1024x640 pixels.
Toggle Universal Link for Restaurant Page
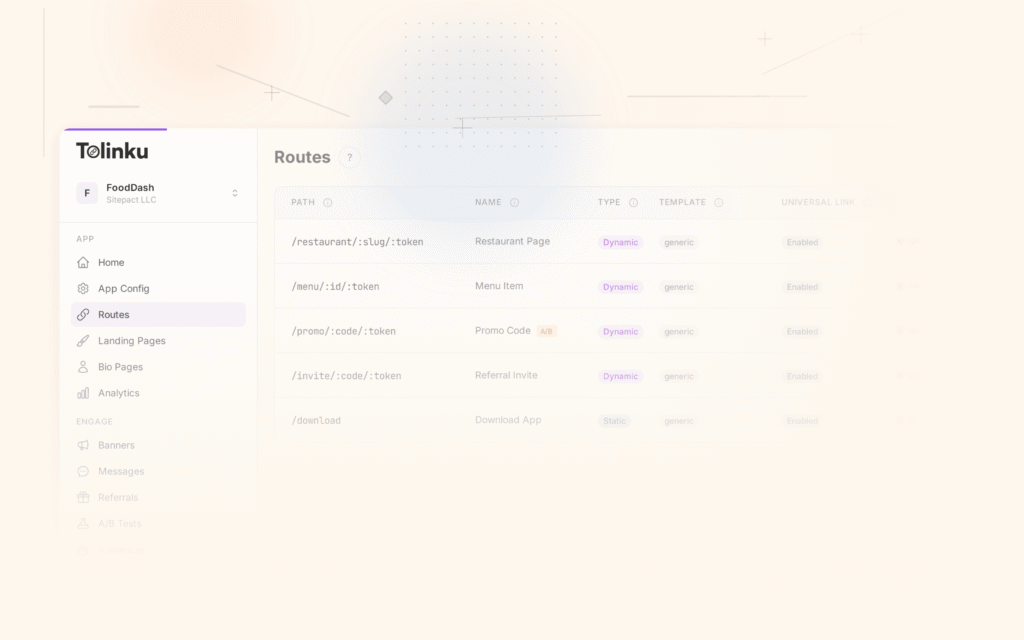pyautogui.click(x=801, y=242)
